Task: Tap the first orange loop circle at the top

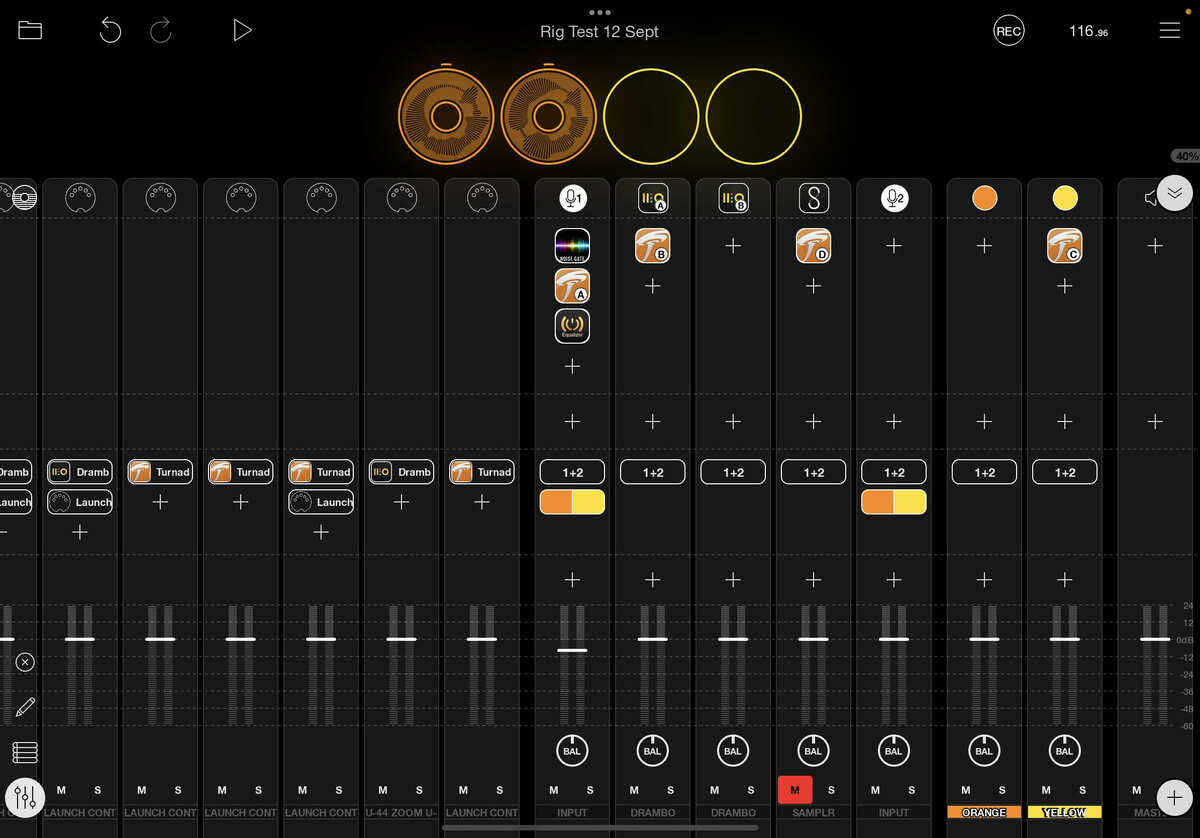Action: pos(444,115)
